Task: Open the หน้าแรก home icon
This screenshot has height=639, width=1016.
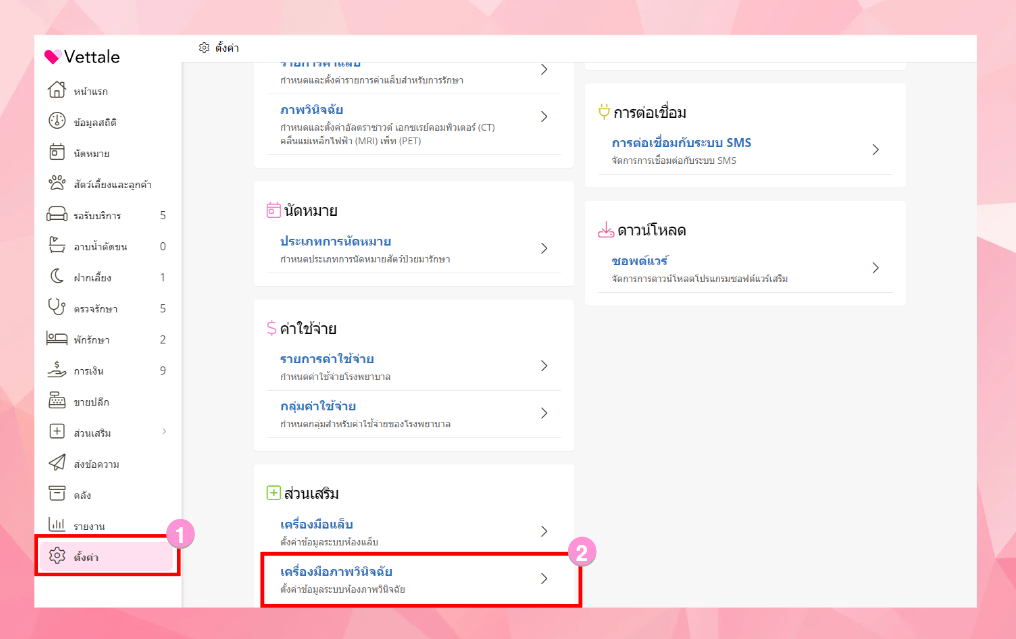Action: (x=57, y=90)
